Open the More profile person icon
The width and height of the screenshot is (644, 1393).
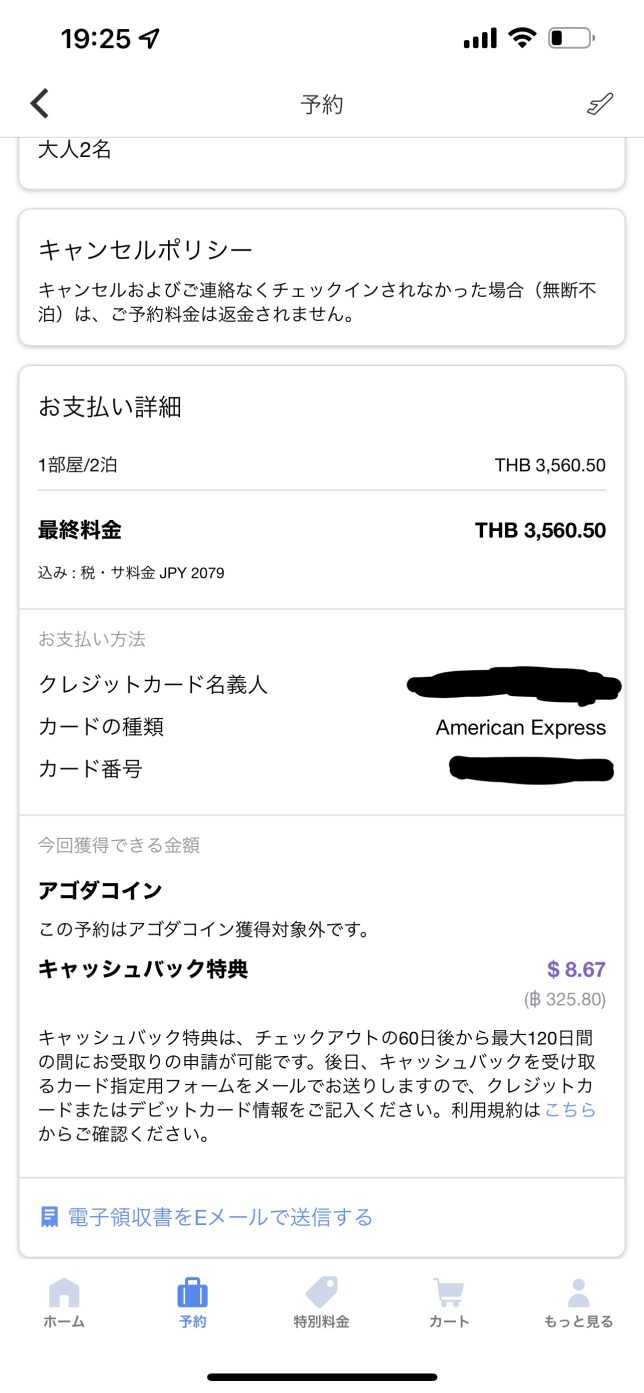pyautogui.click(x=578, y=1292)
